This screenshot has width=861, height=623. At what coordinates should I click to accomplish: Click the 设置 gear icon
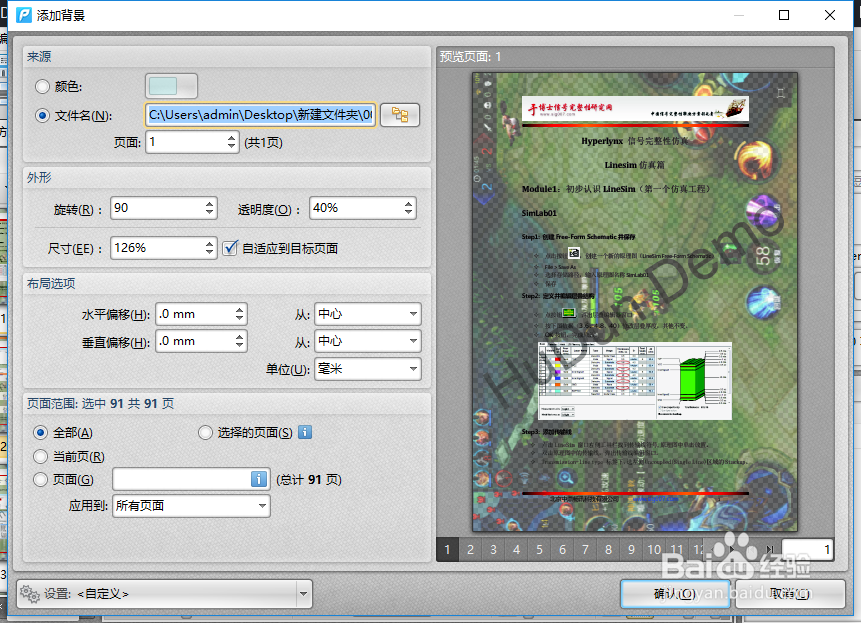pyautogui.click(x=30, y=593)
